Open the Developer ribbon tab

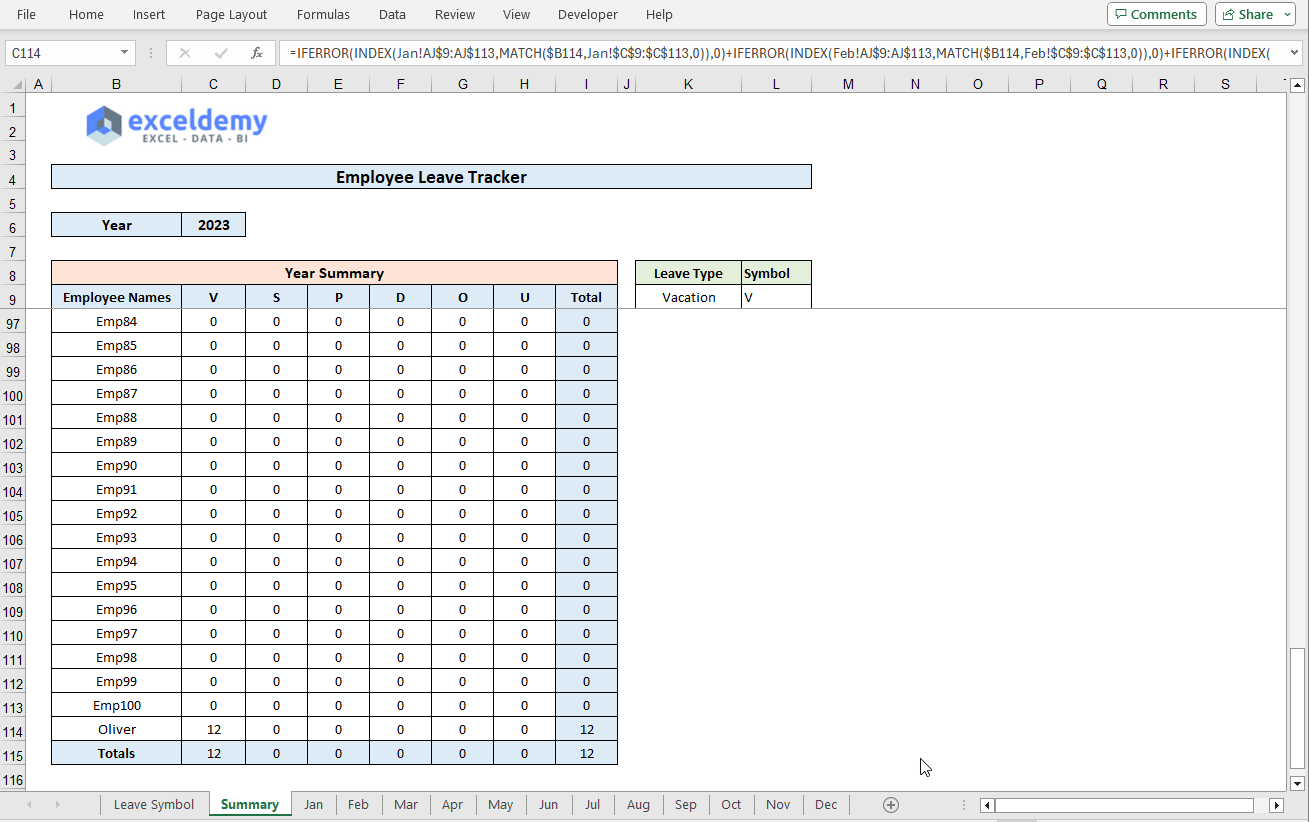tap(588, 14)
